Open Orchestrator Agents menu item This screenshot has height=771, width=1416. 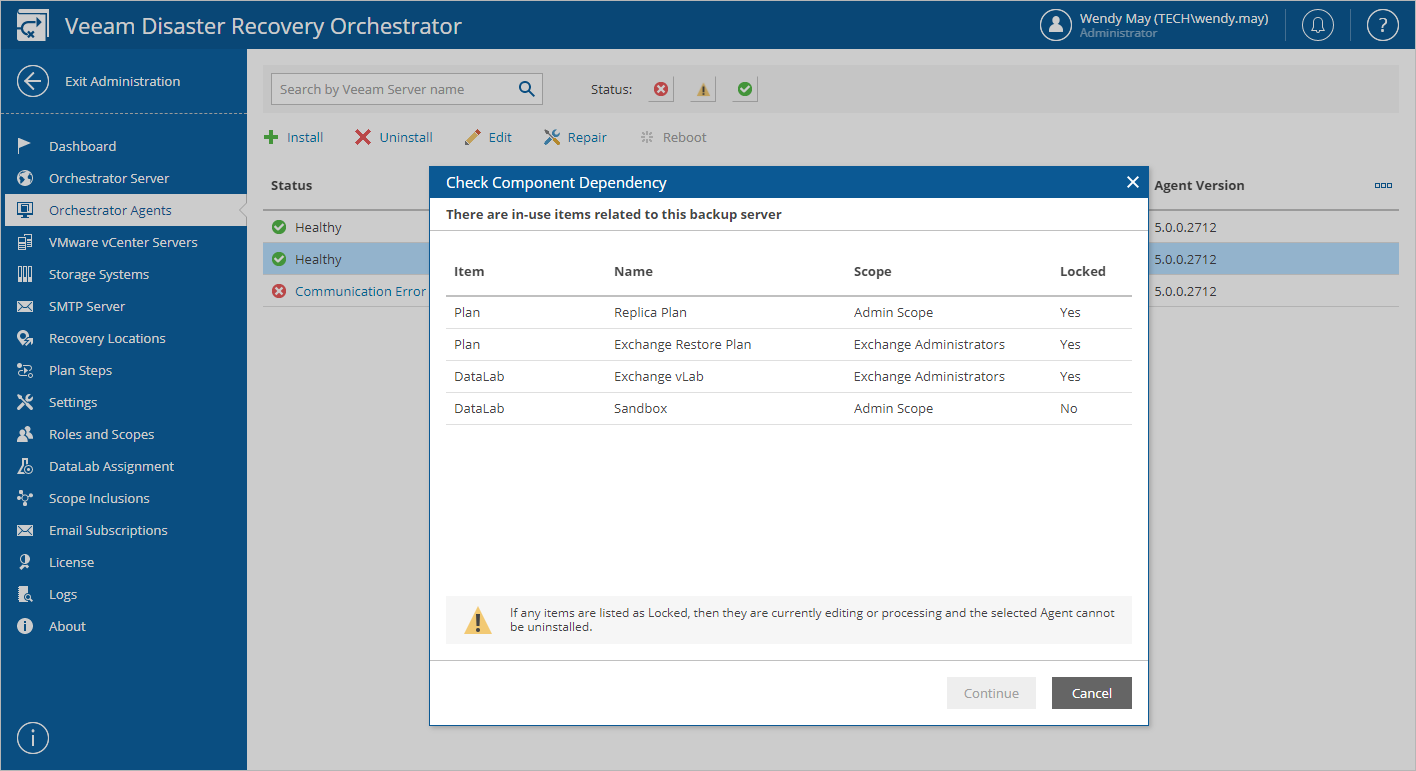point(124,210)
